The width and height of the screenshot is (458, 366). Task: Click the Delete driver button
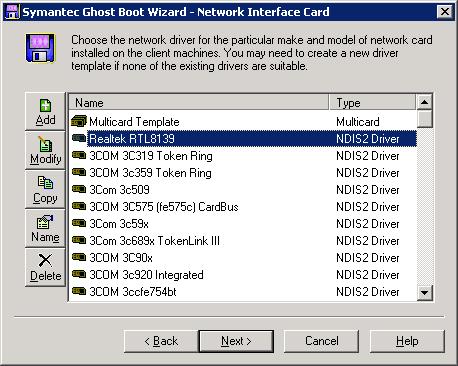tap(45, 268)
